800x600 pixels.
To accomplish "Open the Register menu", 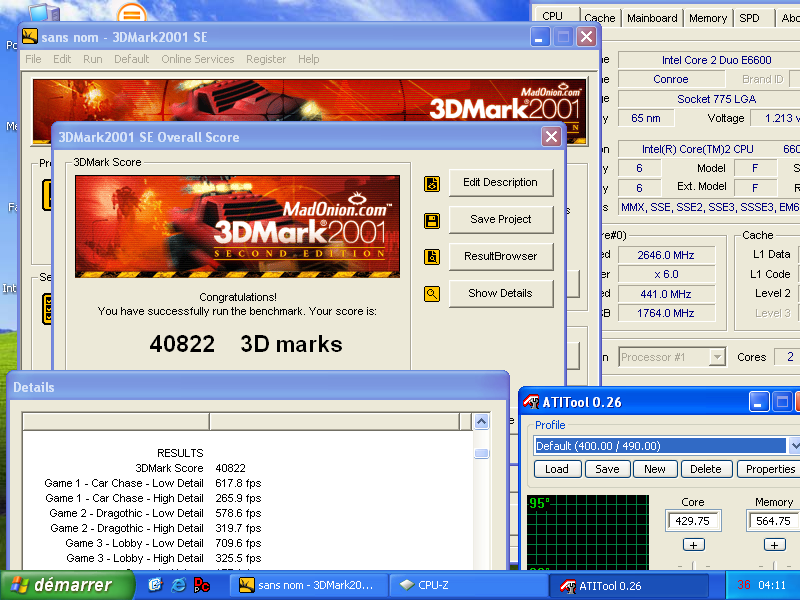I will click(x=266, y=59).
